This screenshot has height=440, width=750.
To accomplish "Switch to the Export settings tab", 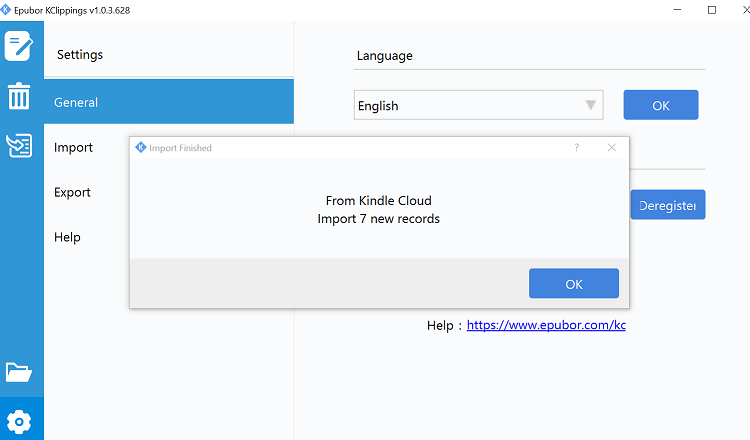I will tap(72, 192).
